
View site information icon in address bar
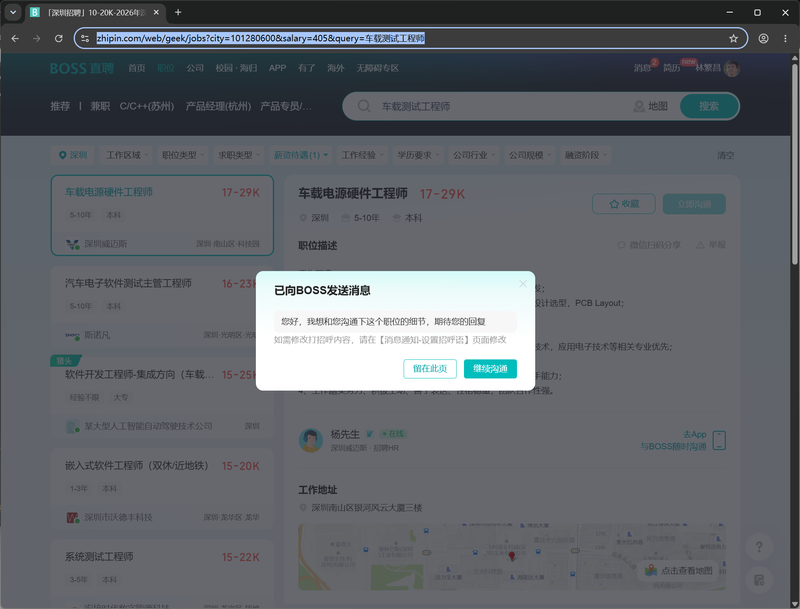click(85, 38)
